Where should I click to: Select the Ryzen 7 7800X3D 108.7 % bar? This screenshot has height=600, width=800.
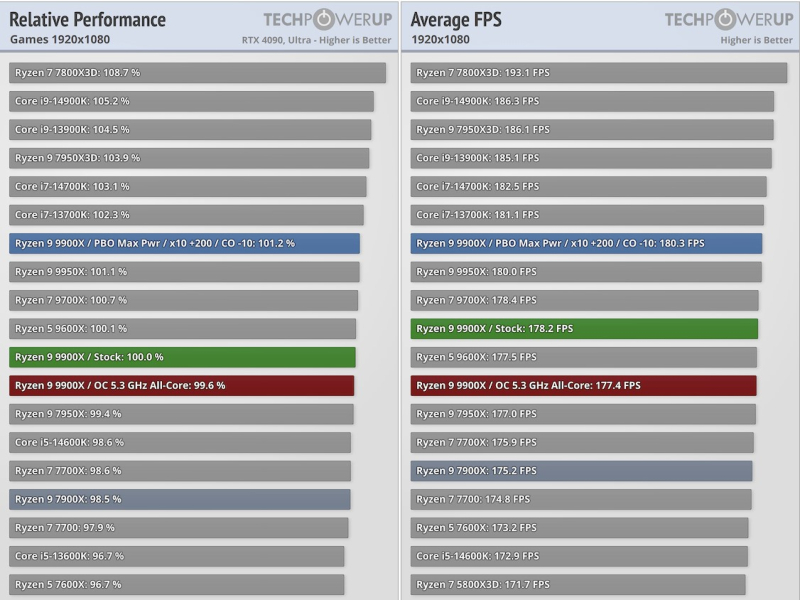(197, 73)
